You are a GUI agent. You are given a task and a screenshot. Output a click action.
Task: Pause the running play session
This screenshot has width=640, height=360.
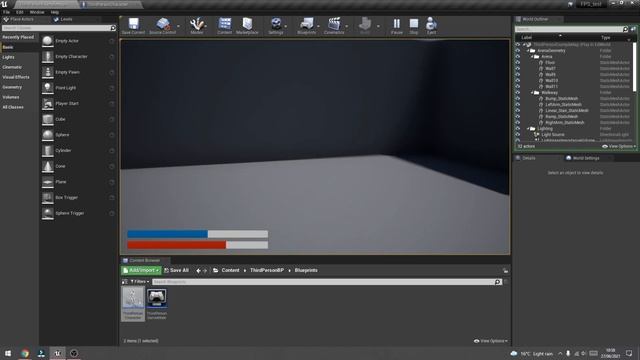[397, 24]
